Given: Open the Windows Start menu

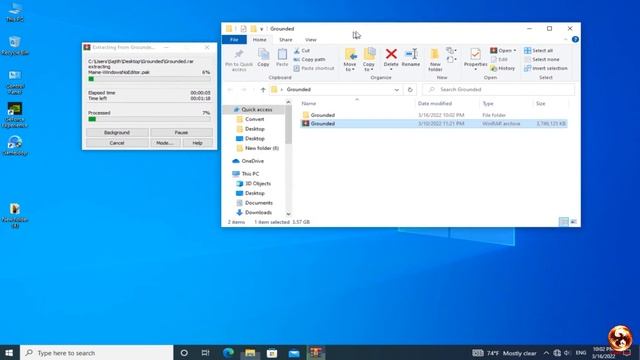Looking at the screenshot, I should pyautogui.click(x=9, y=353).
